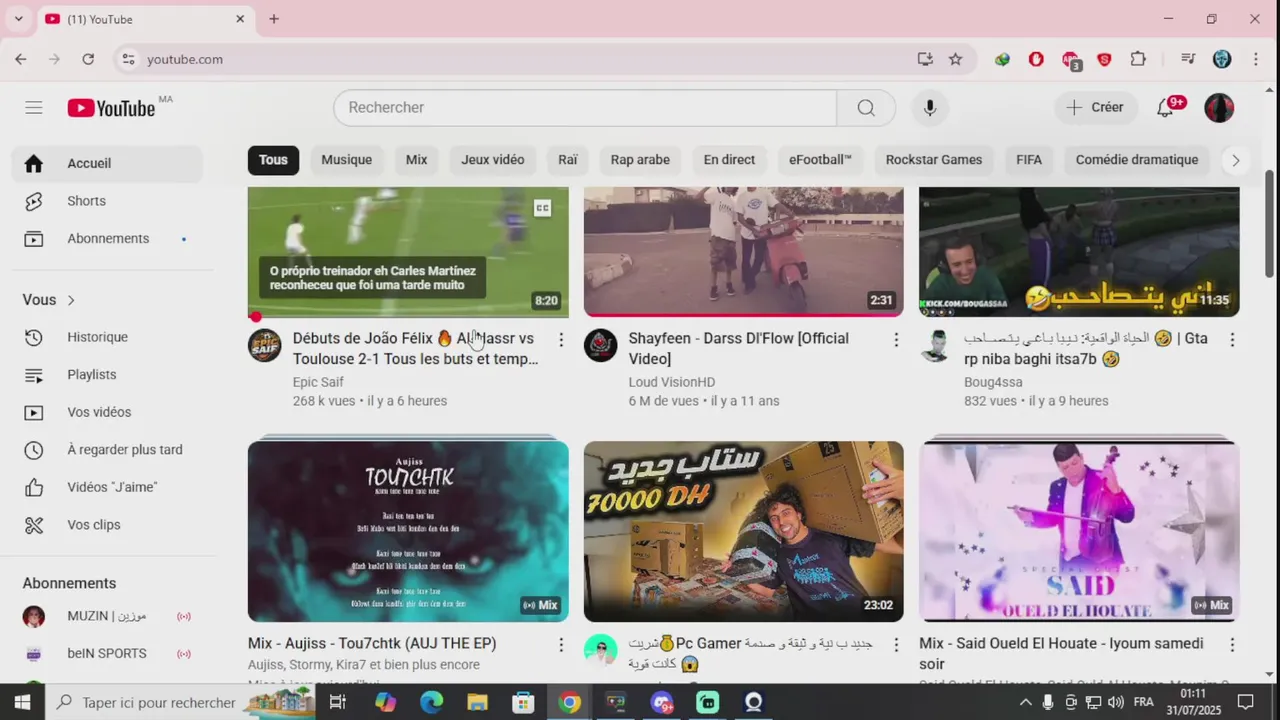Open Chrome three-dot menu

tap(1256, 59)
